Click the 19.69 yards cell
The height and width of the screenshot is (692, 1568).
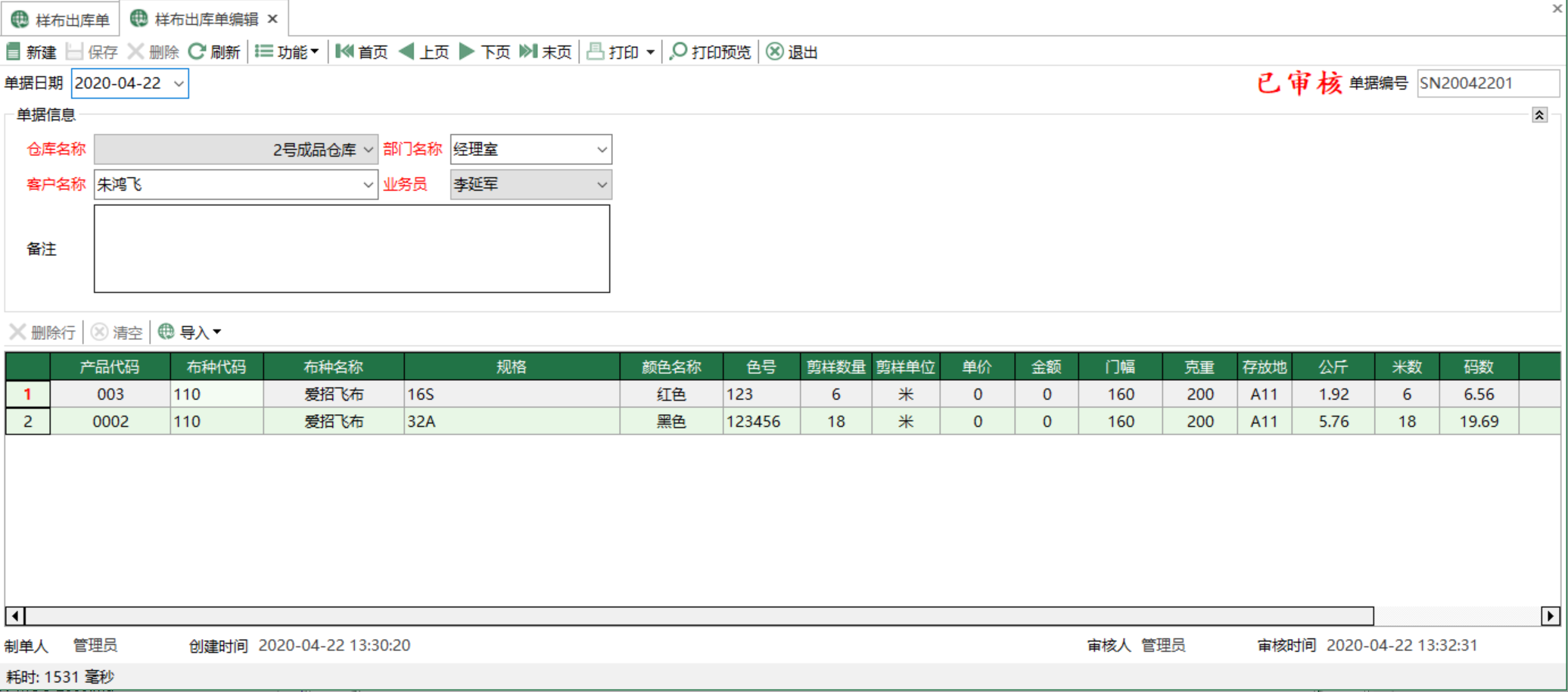(x=1479, y=421)
